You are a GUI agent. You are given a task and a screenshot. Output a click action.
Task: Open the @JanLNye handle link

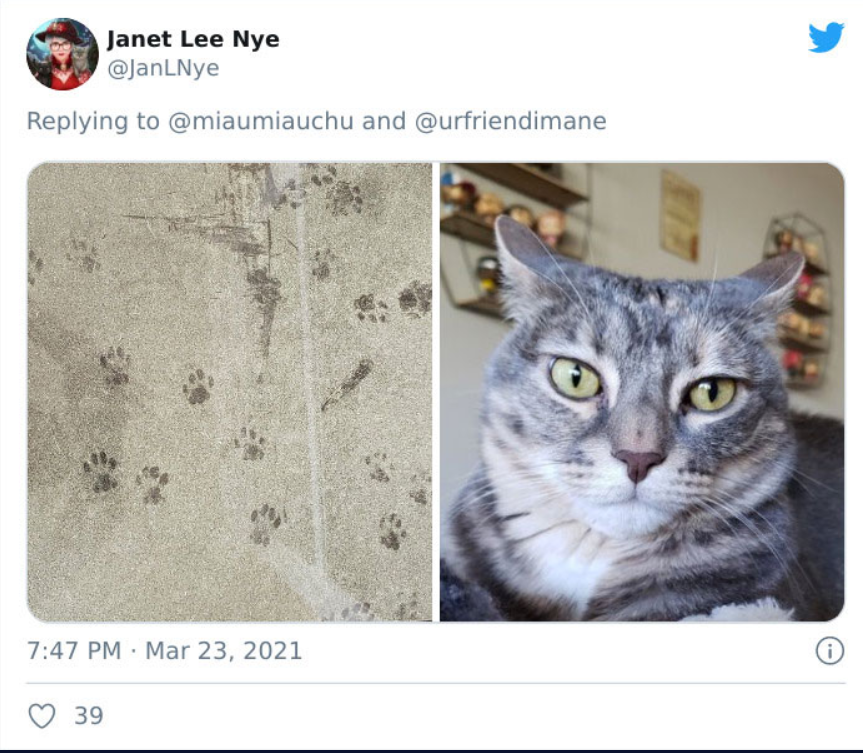coord(163,68)
